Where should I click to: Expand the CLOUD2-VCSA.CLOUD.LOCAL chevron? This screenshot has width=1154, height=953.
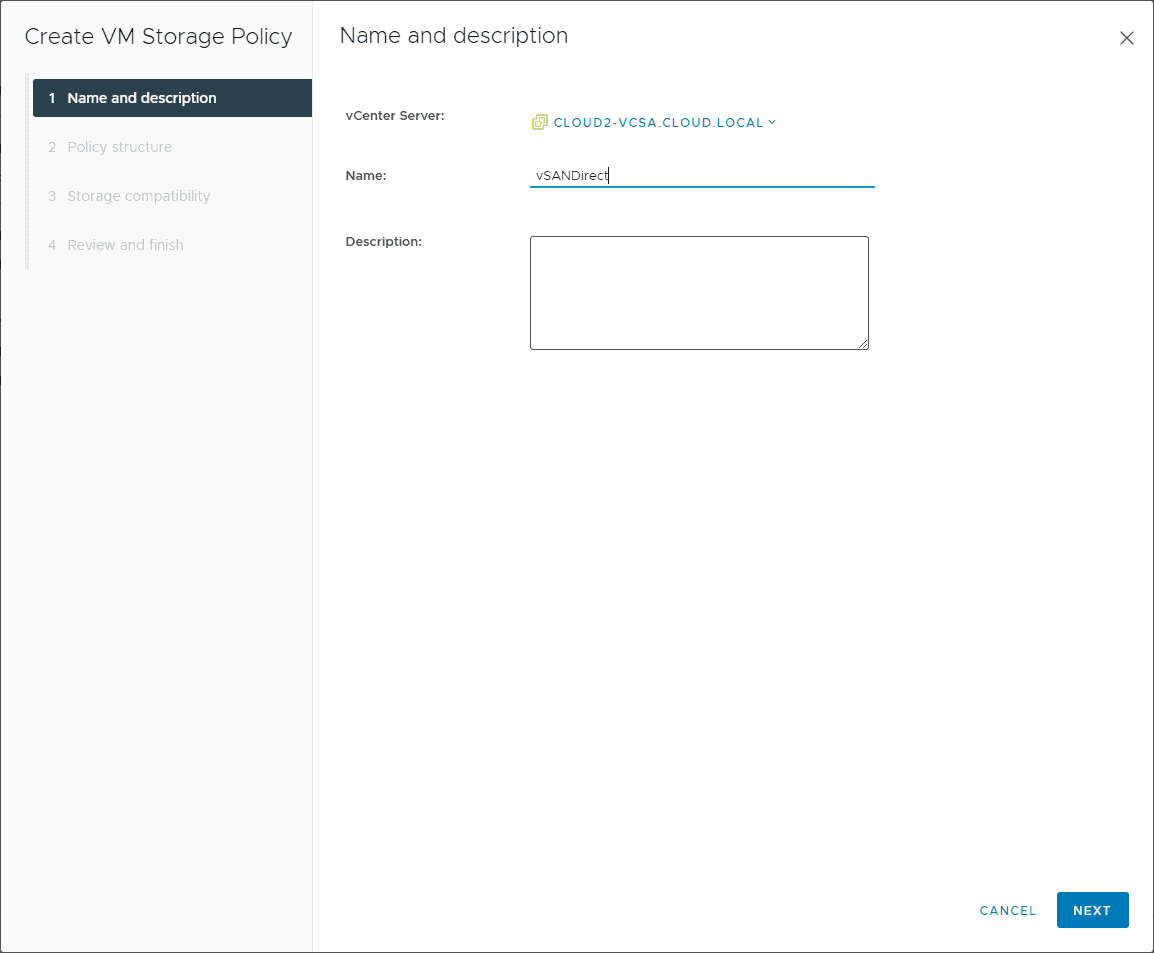(x=771, y=121)
